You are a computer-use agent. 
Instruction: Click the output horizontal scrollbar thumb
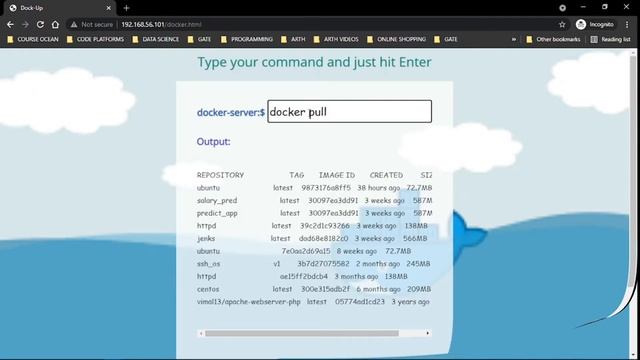(302, 333)
